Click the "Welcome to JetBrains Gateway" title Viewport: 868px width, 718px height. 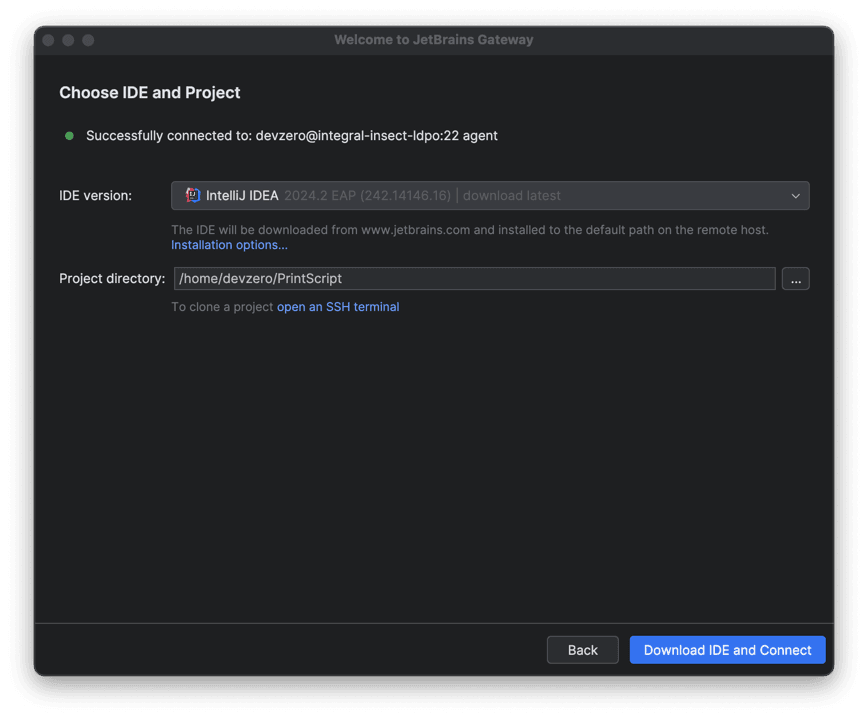coord(433,40)
